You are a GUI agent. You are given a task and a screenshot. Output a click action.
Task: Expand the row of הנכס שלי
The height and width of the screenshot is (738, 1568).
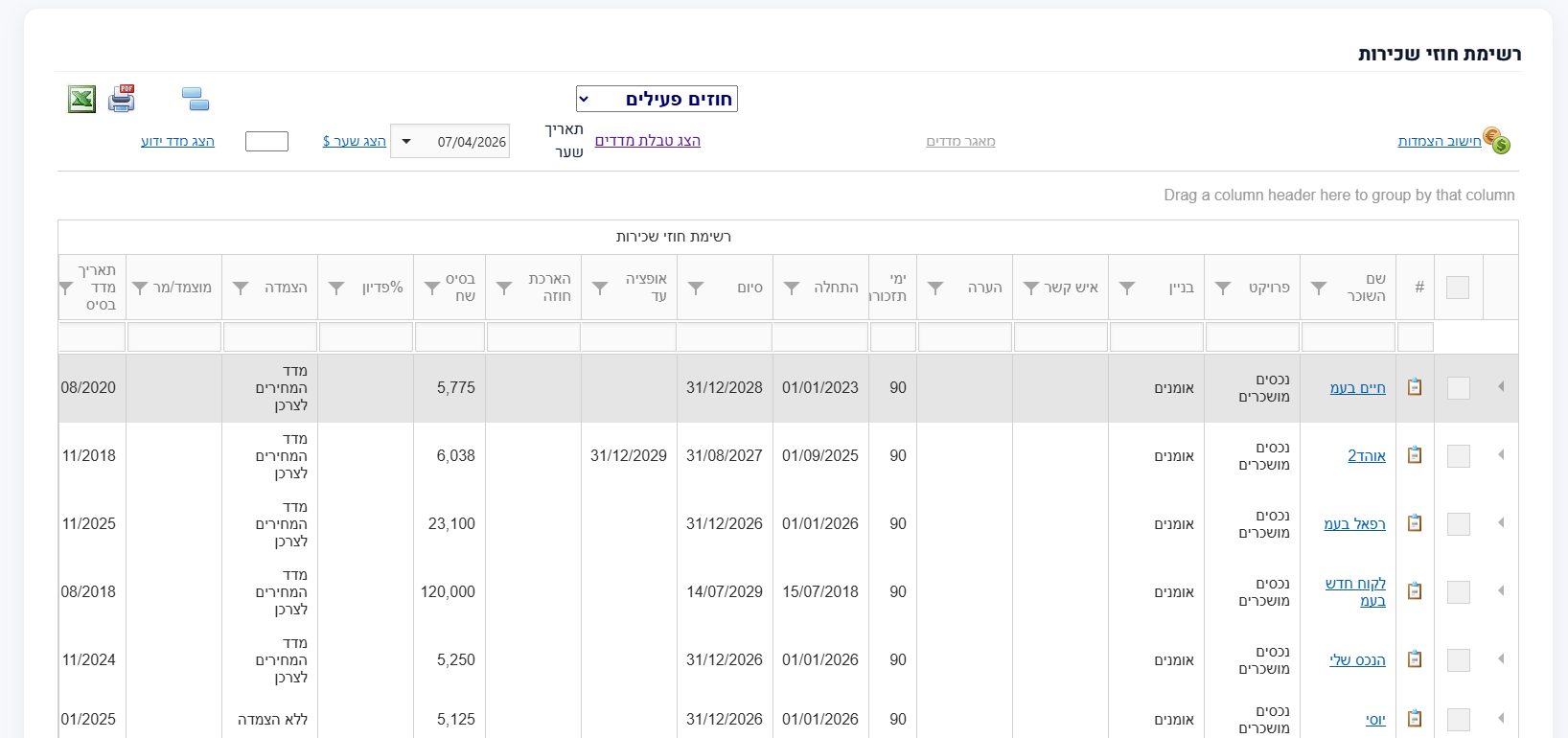[x=1501, y=659]
